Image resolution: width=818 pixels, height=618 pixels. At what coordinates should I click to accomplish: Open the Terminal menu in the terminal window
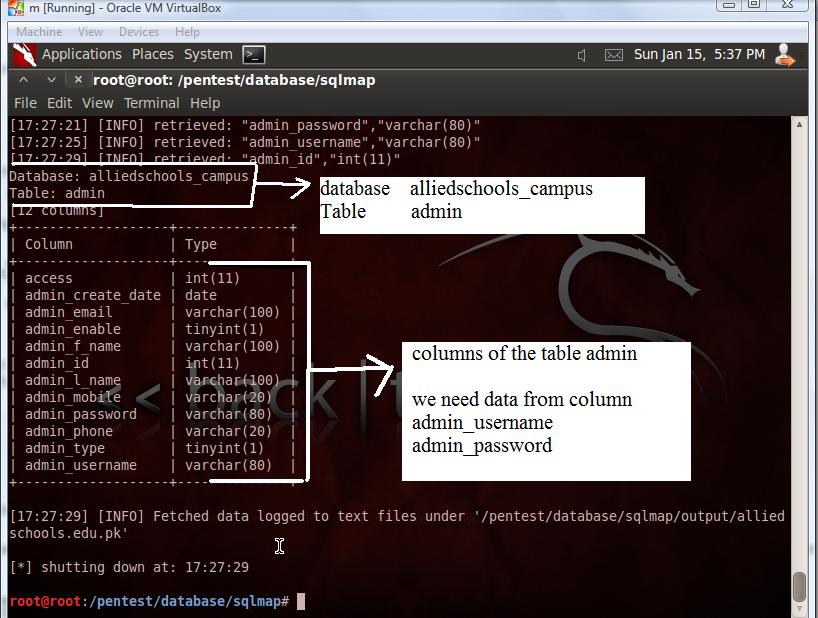151,102
